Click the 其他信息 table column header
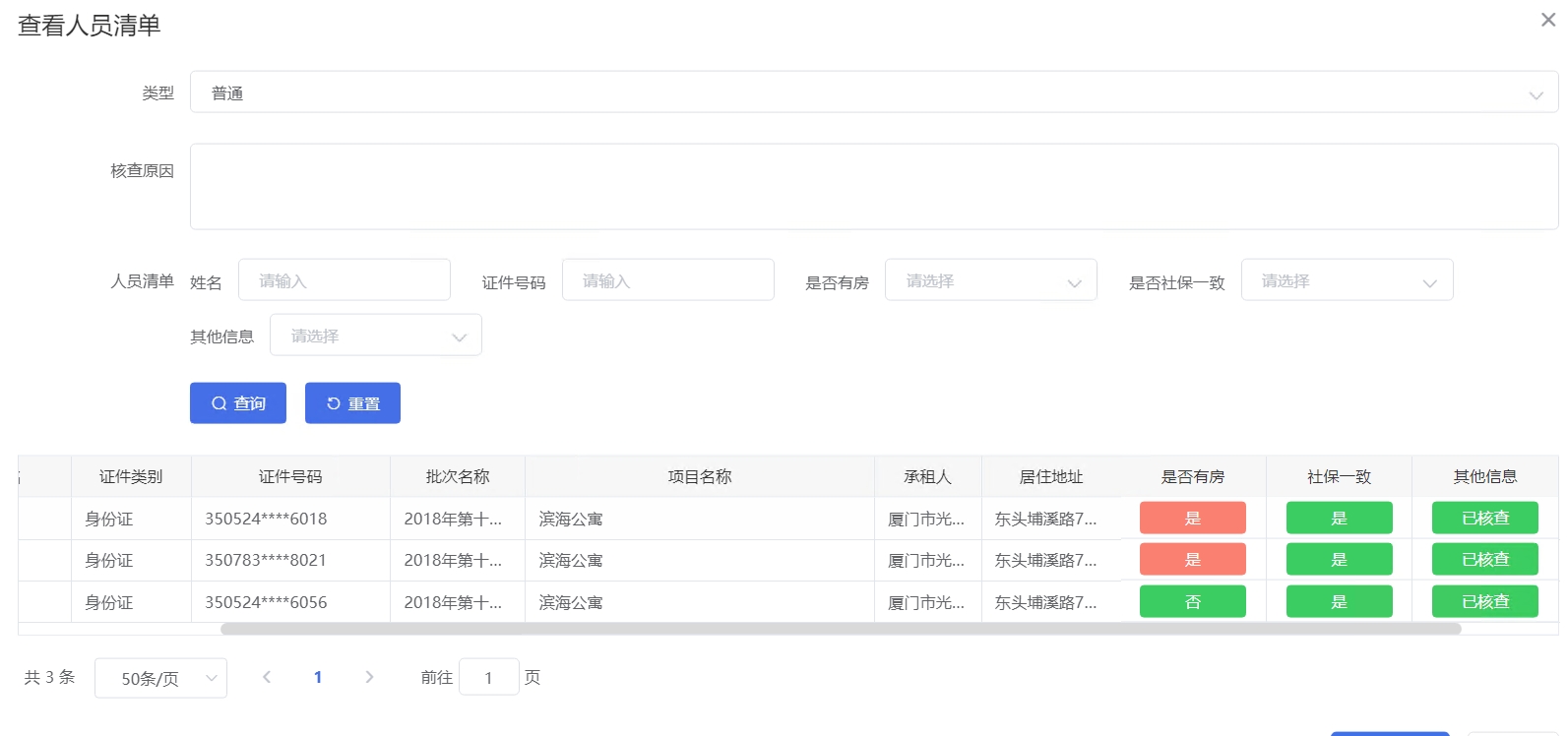1568x736 pixels. (1485, 476)
